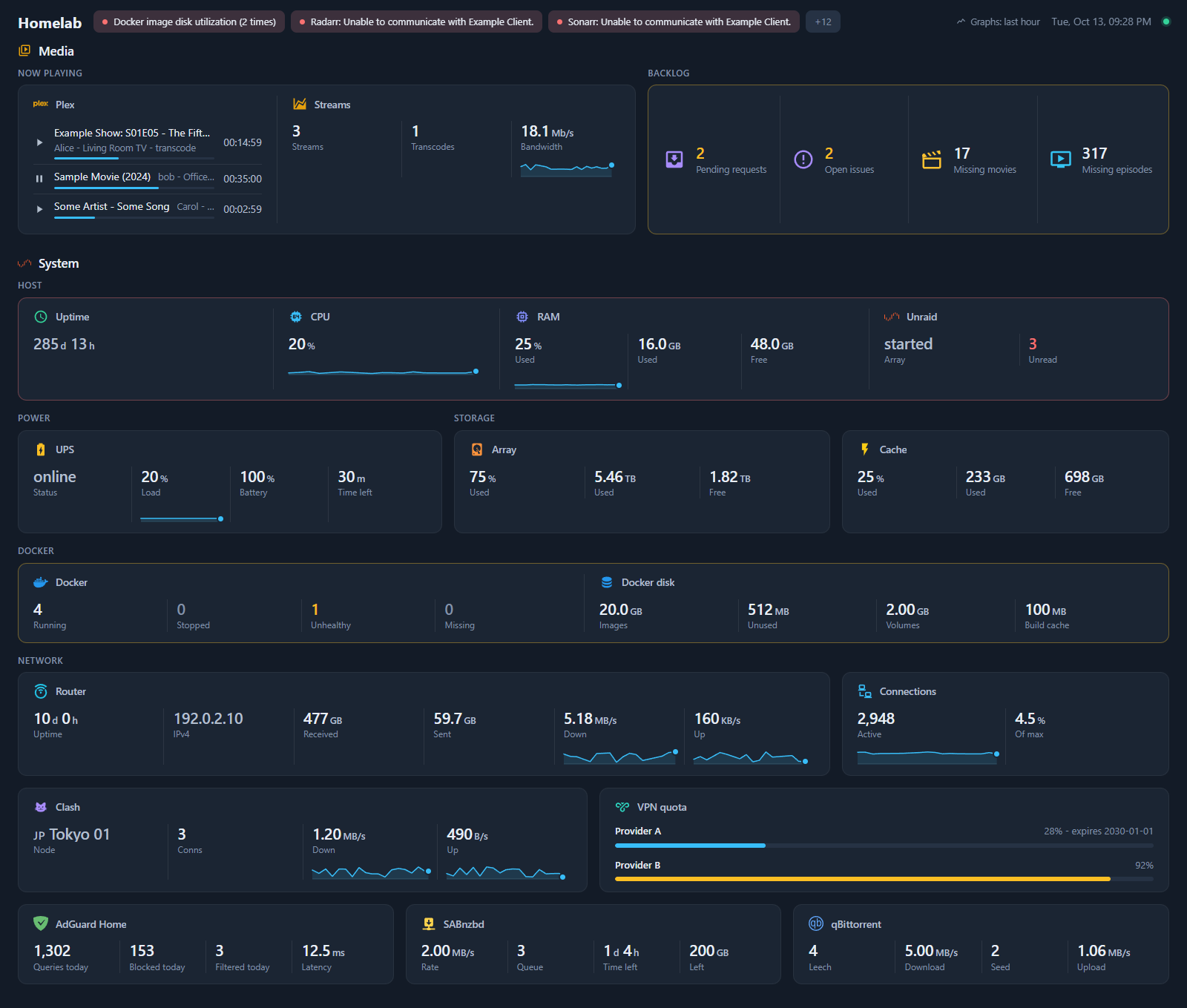Image resolution: width=1187 pixels, height=1008 pixels.
Task: Click the Clash Up speed sparkline
Action: tap(506, 872)
